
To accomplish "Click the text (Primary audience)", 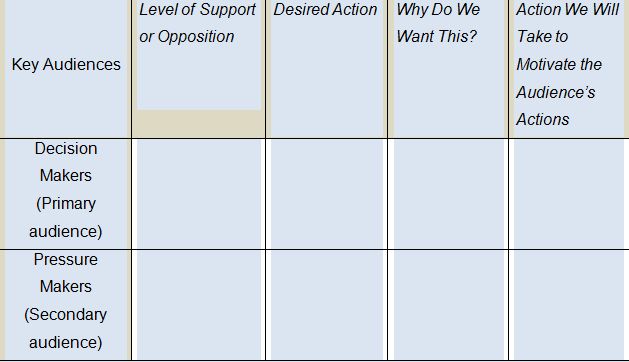I will [66, 218].
